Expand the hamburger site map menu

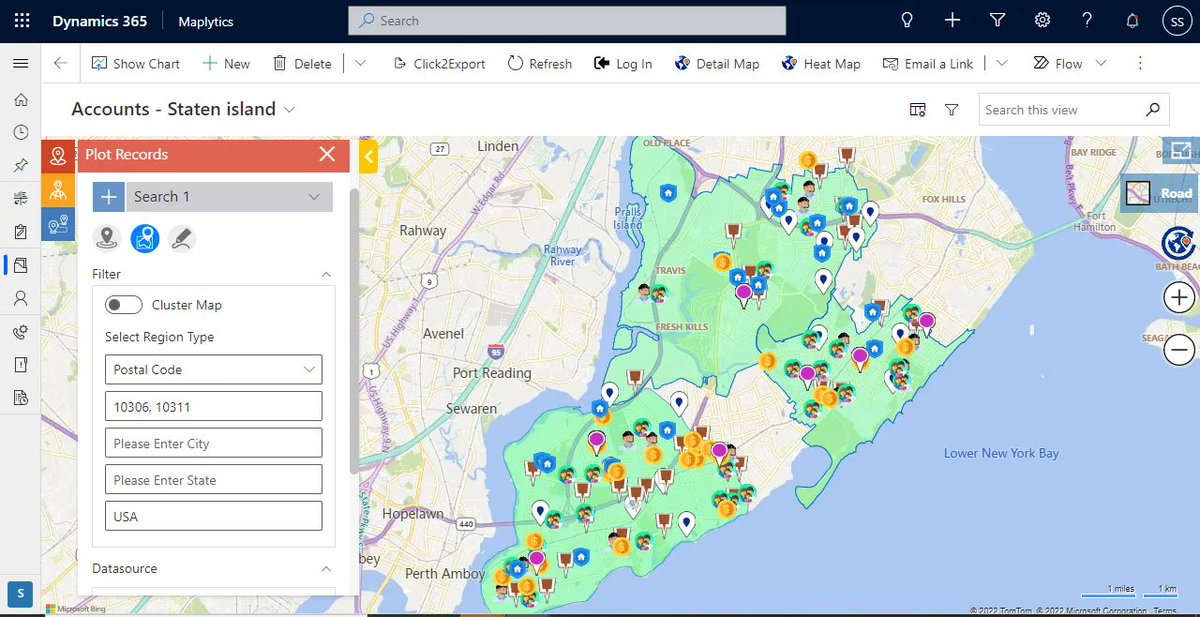[x=20, y=63]
